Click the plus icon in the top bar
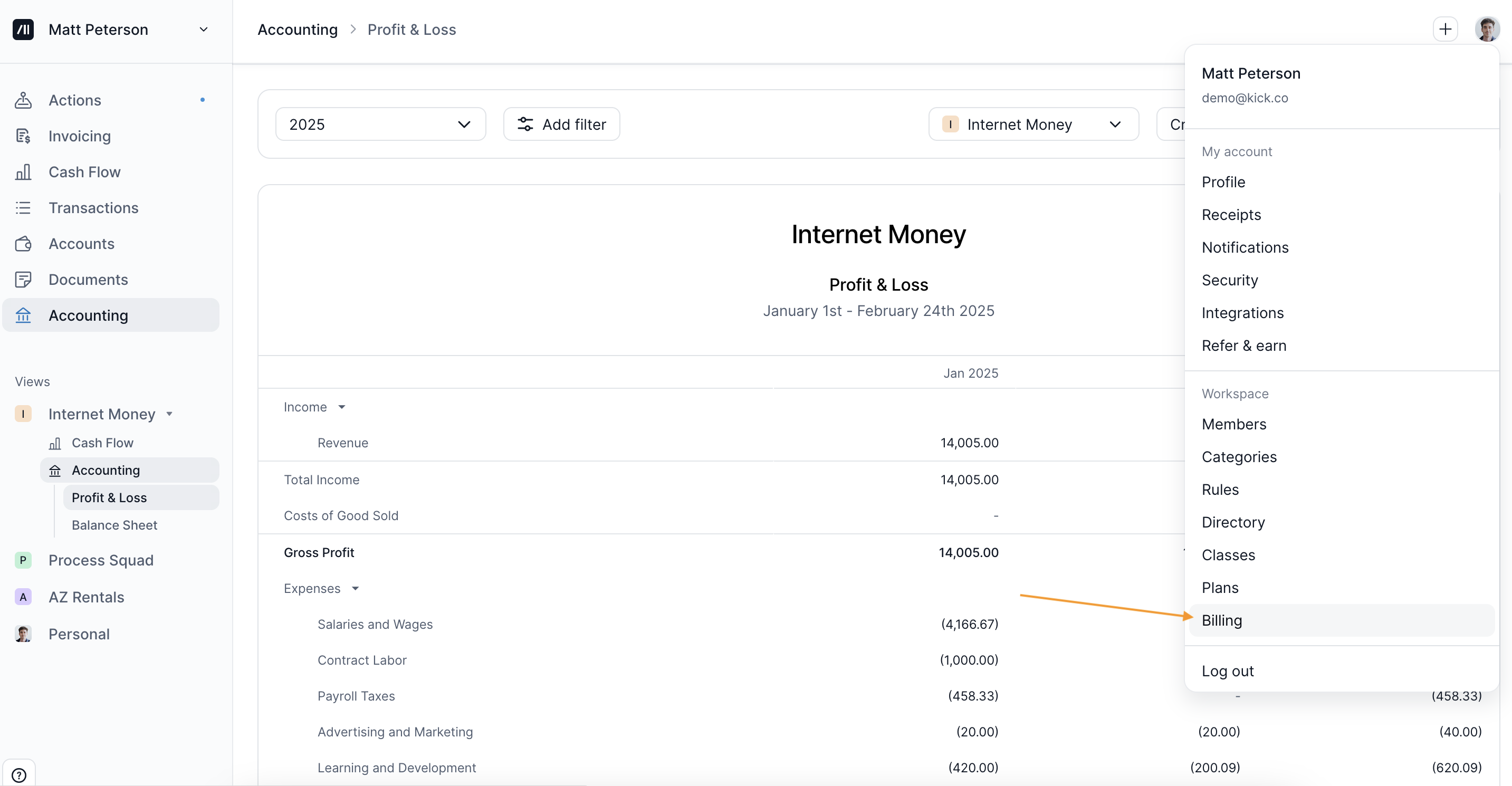 [1444, 29]
